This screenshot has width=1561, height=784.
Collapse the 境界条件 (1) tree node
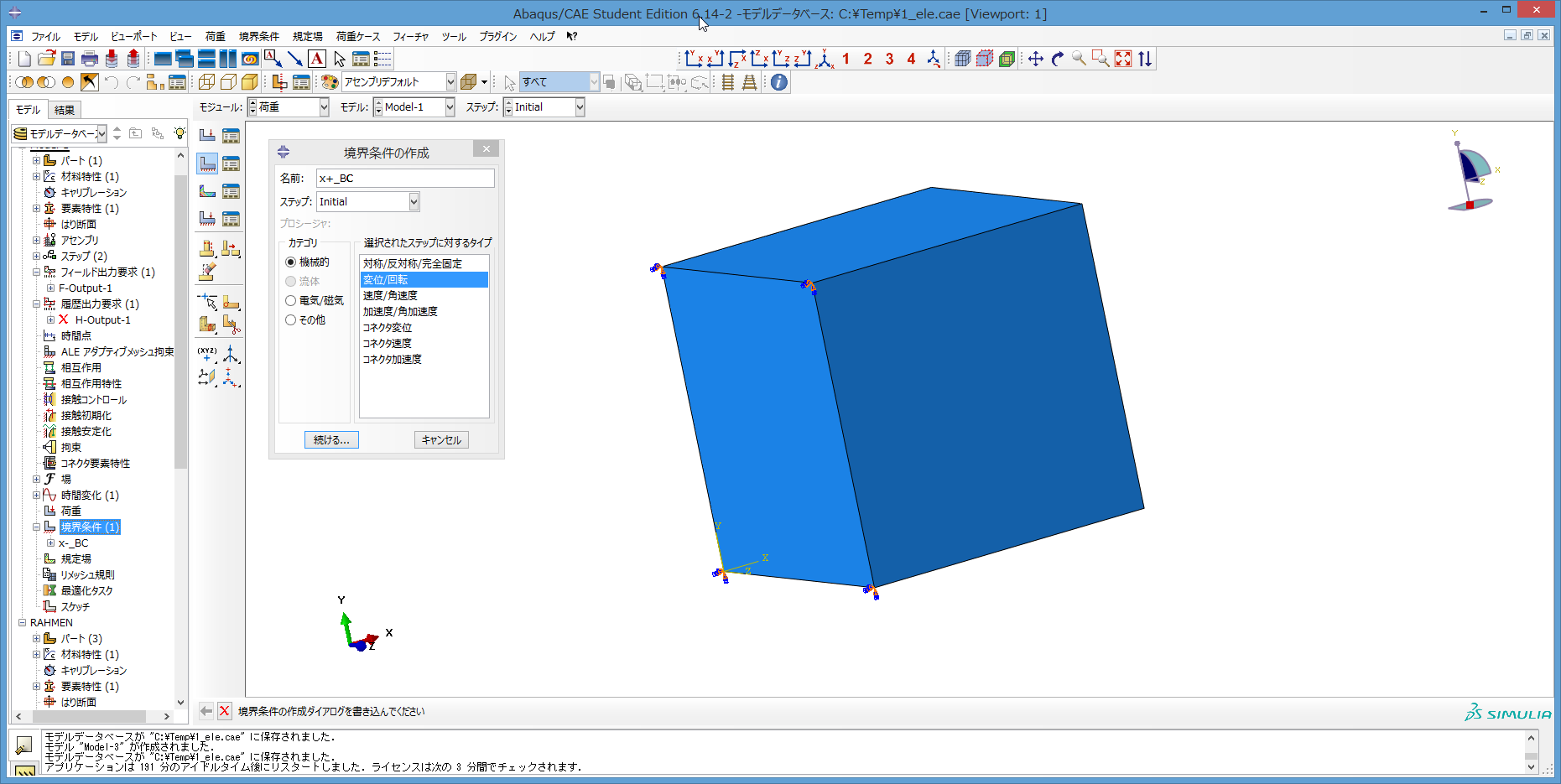coord(36,527)
